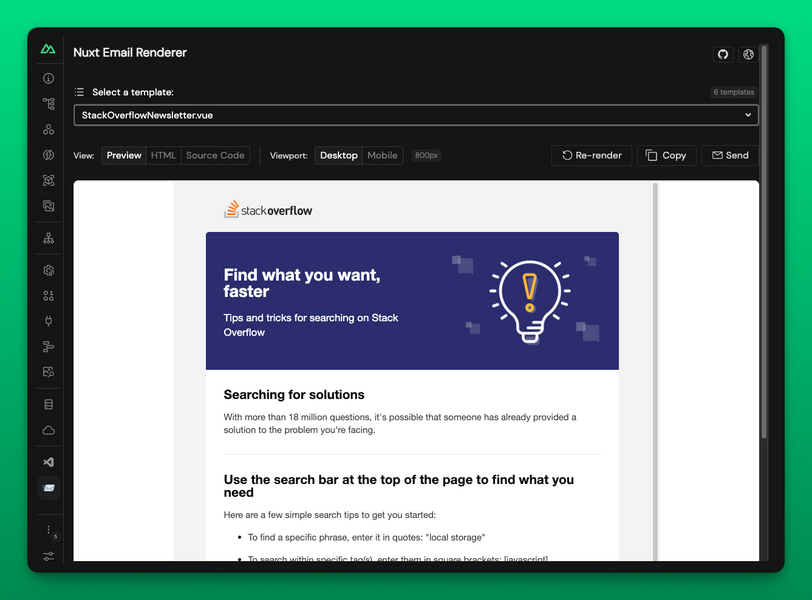Open the sliders settings icon at the bottom of the sidebar
The image size is (812, 600).
pos(48,556)
